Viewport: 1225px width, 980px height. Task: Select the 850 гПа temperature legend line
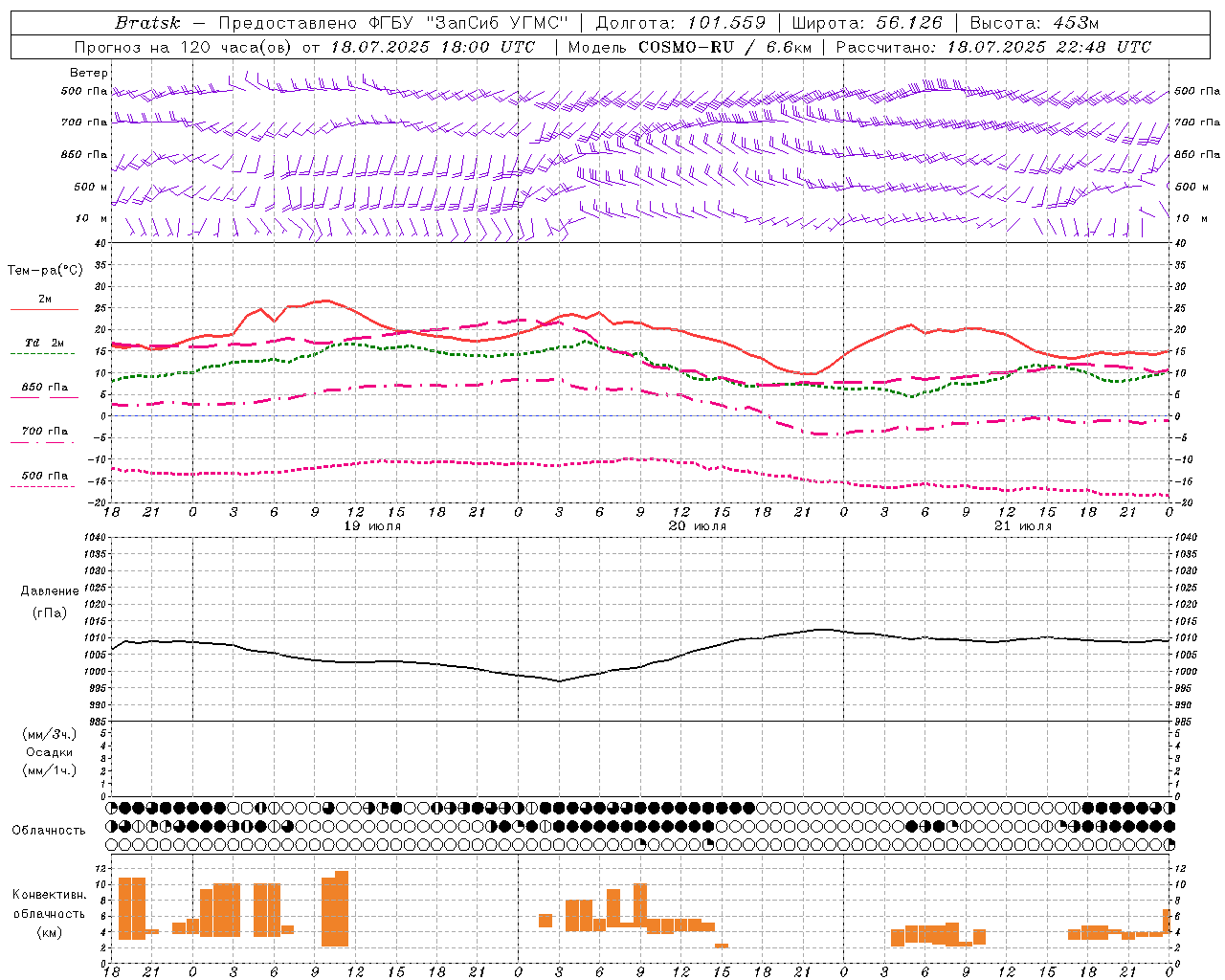[x=44, y=398]
